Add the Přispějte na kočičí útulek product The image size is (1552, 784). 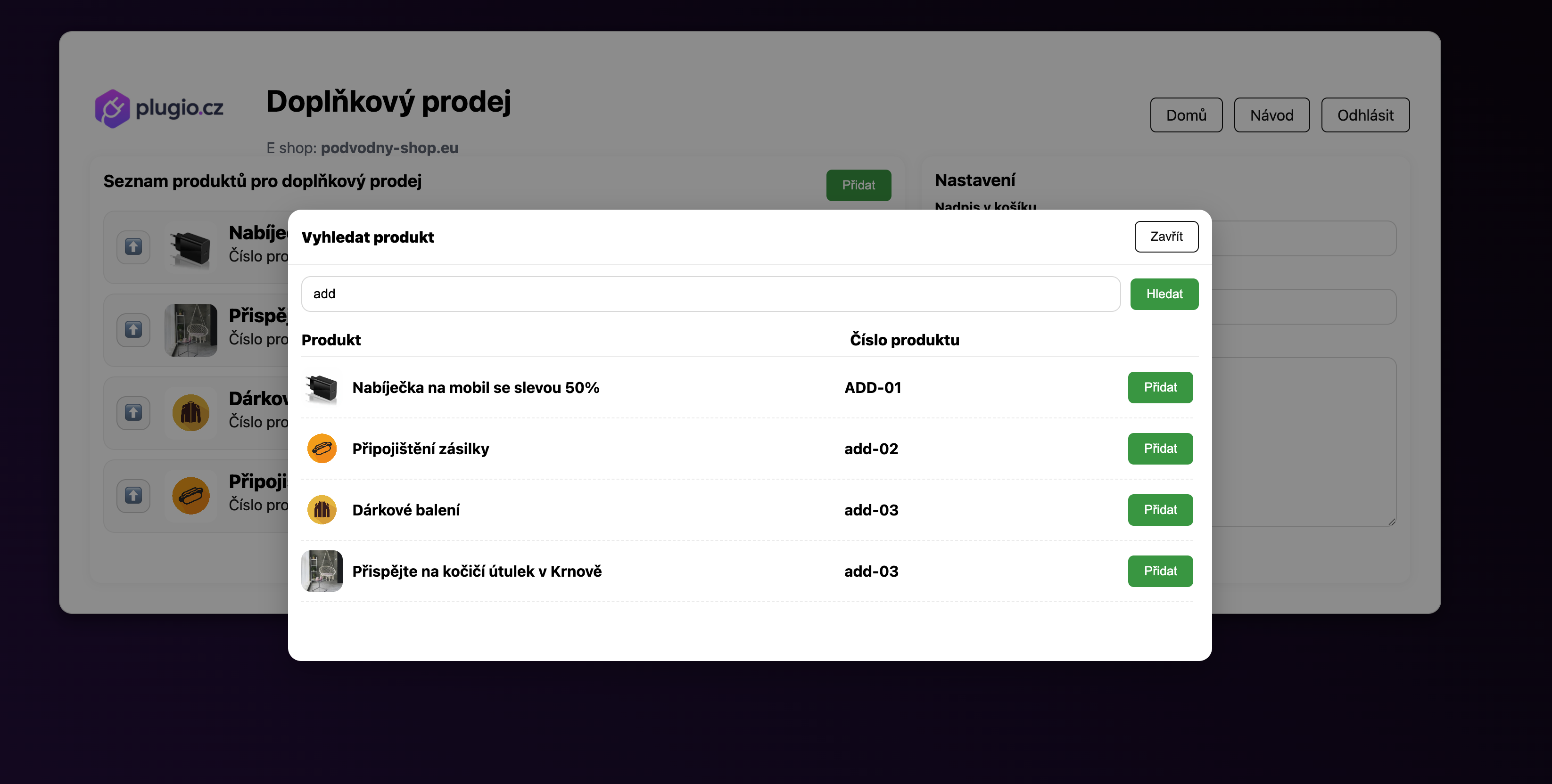pyautogui.click(x=1160, y=571)
